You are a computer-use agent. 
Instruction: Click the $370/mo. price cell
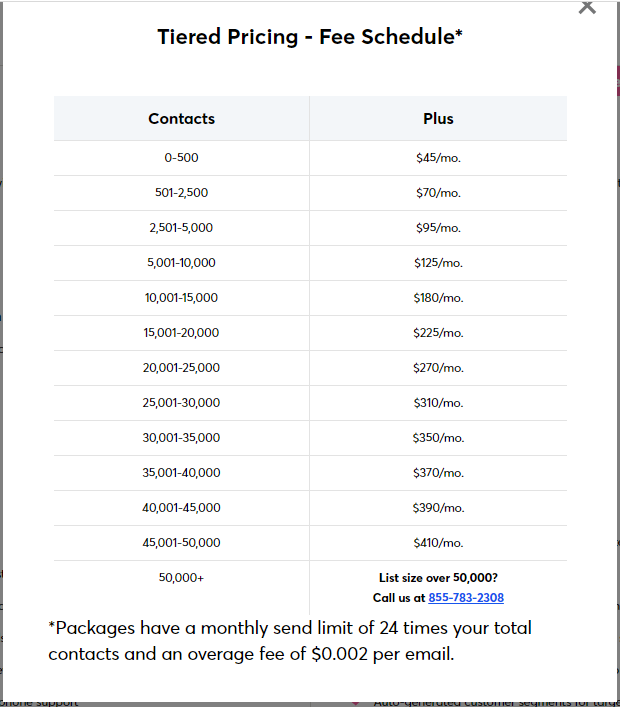[x=438, y=473]
